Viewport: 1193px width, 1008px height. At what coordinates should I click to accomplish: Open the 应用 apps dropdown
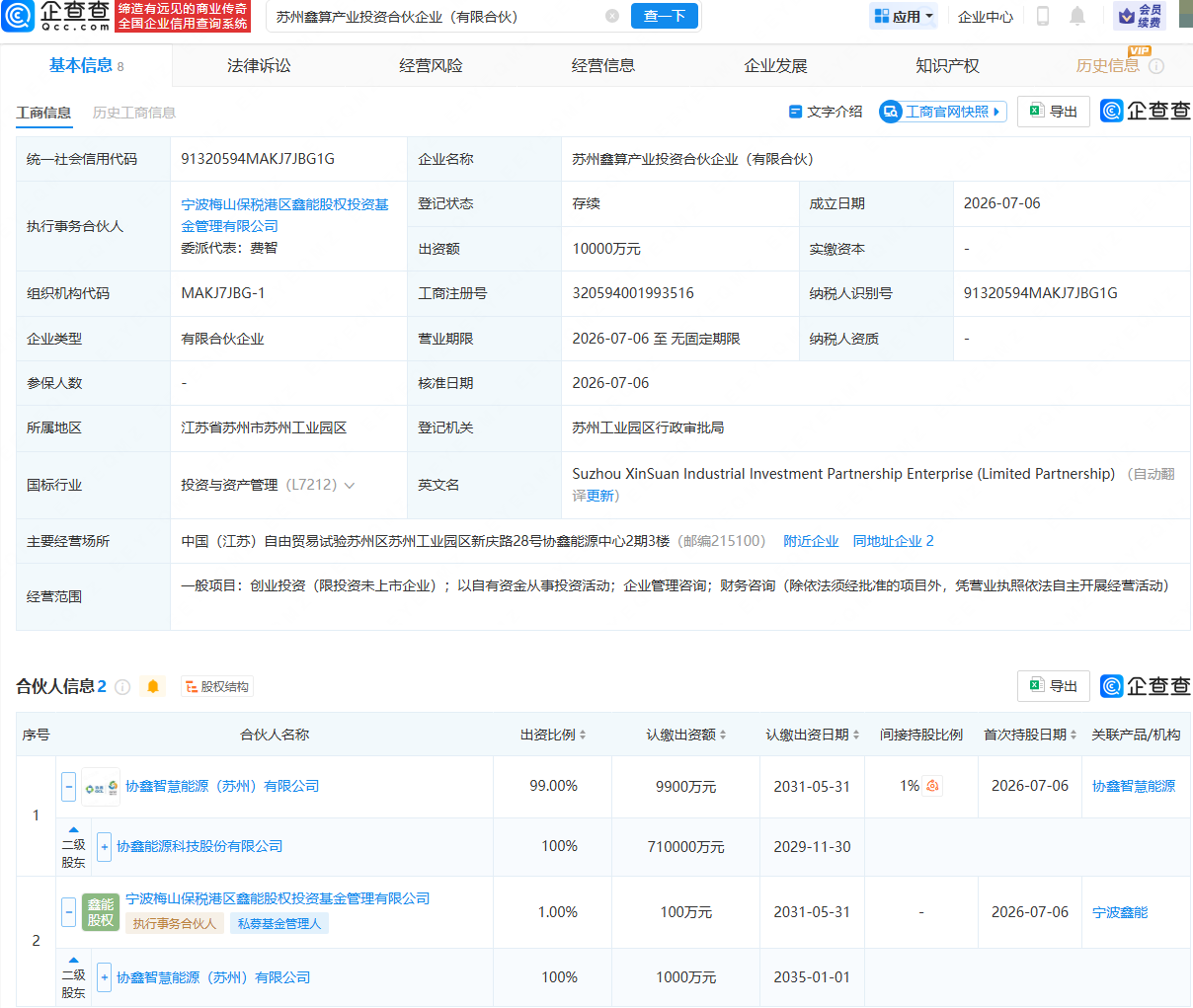[904, 16]
